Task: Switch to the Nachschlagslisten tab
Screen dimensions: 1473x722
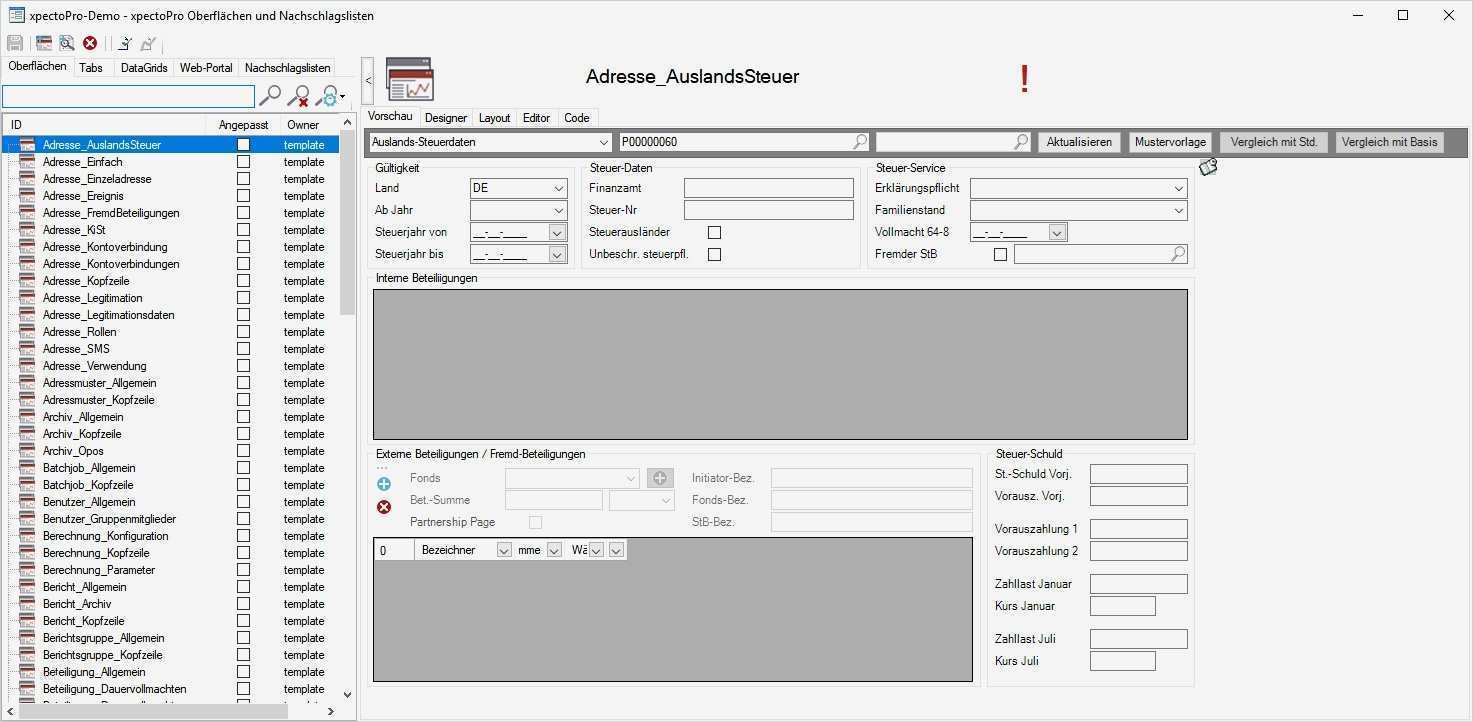Action: pyautogui.click(x=288, y=68)
